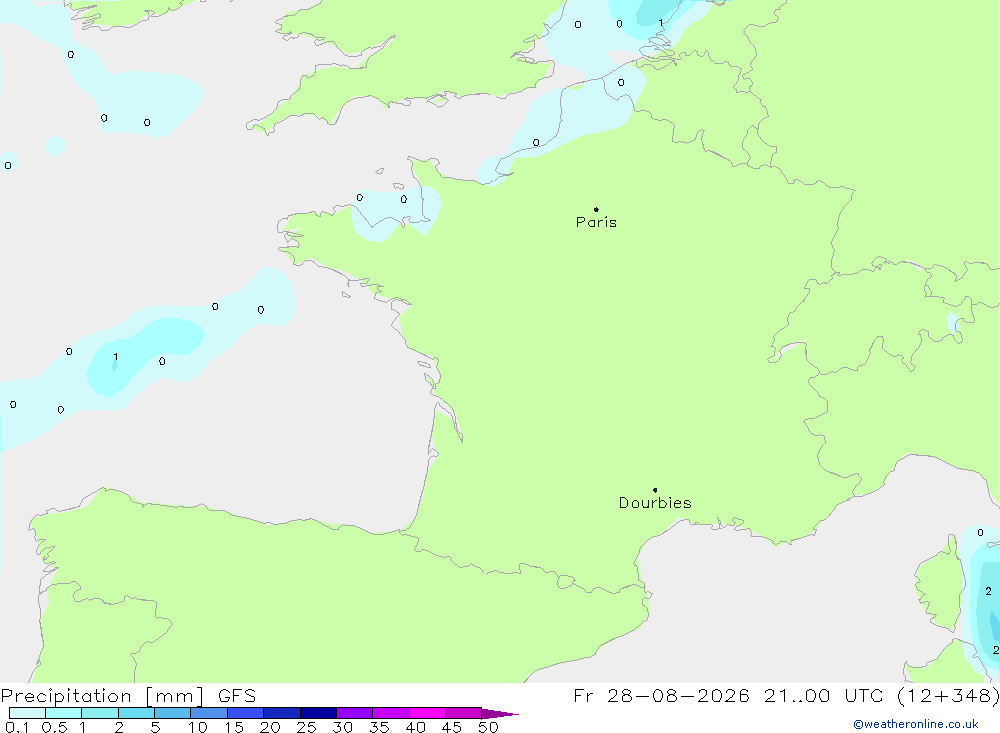Click the '(12+348)' forecast run text
Screen dimensions: 1000x733
[x=948, y=696]
